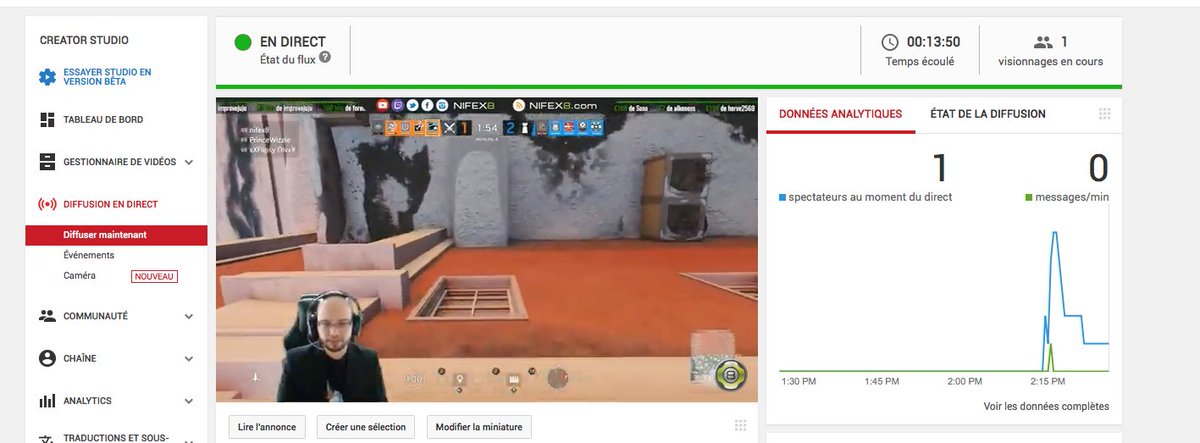
Task: Click the visionnages en cours label
Action: 1050,61
